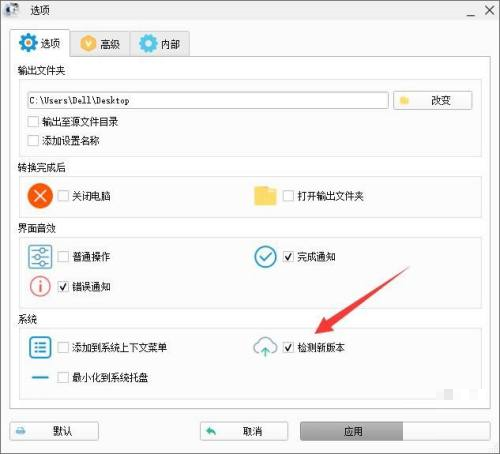Click the list icon beside 添加到系统上下文菜单
Image resolution: width=500 pixels, height=454 pixels.
point(40,347)
